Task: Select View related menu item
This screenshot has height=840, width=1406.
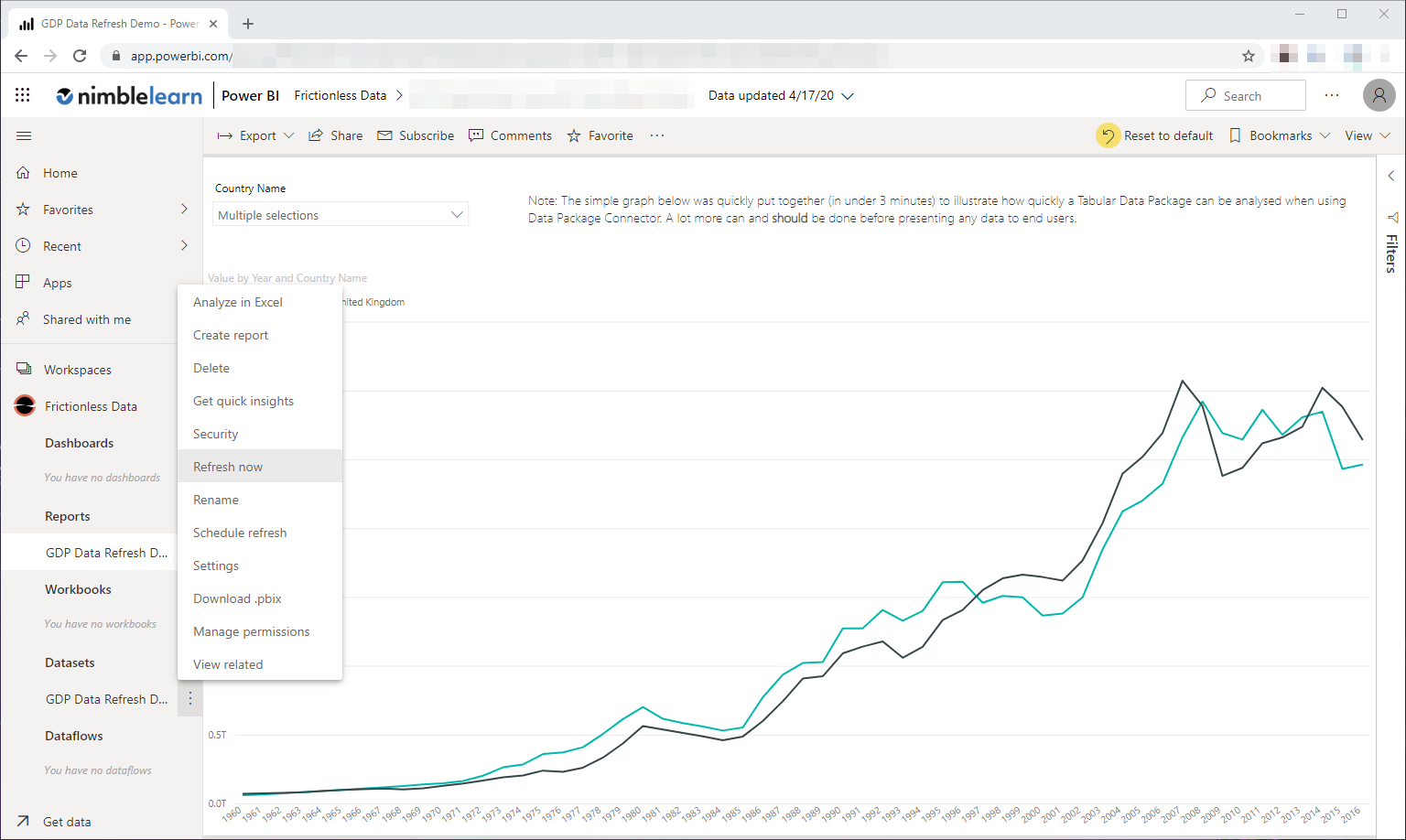Action: click(260, 664)
